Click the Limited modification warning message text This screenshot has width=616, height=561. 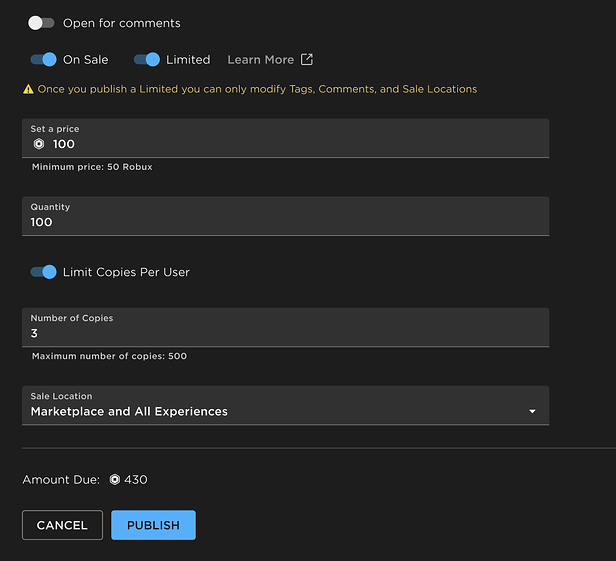pyautogui.click(x=257, y=89)
